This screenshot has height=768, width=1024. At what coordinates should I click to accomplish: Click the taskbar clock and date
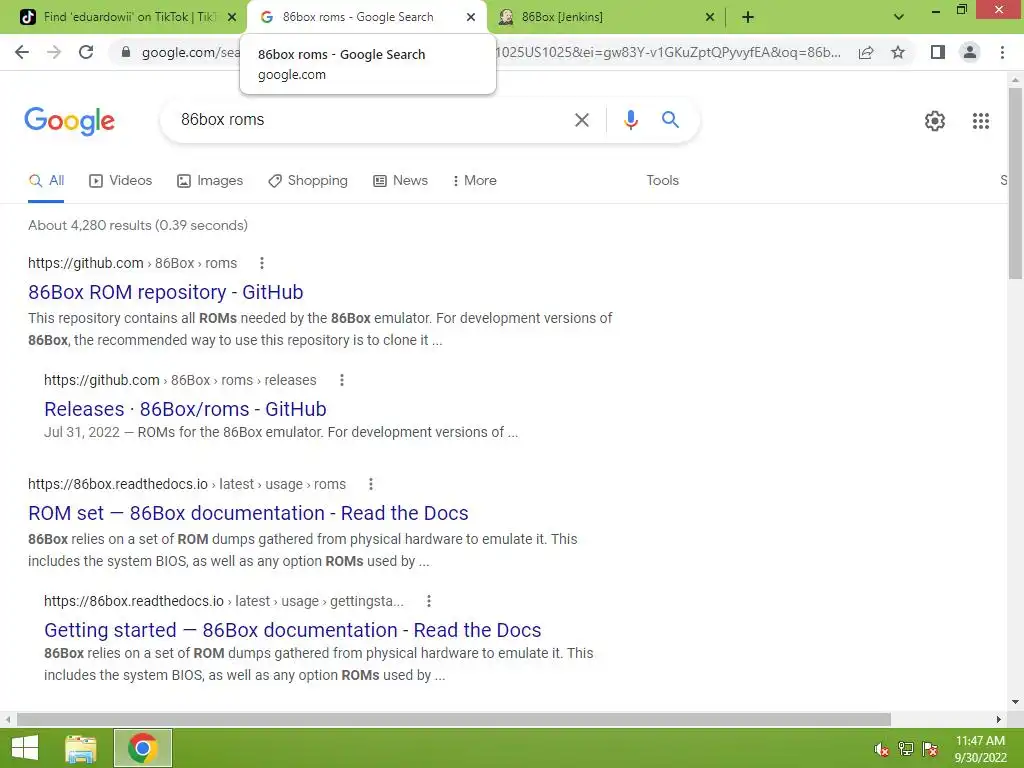(980, 749)
